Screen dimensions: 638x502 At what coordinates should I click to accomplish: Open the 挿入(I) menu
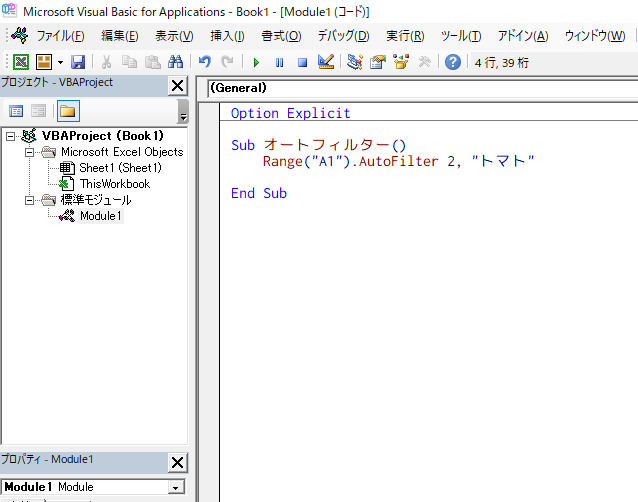227,36
